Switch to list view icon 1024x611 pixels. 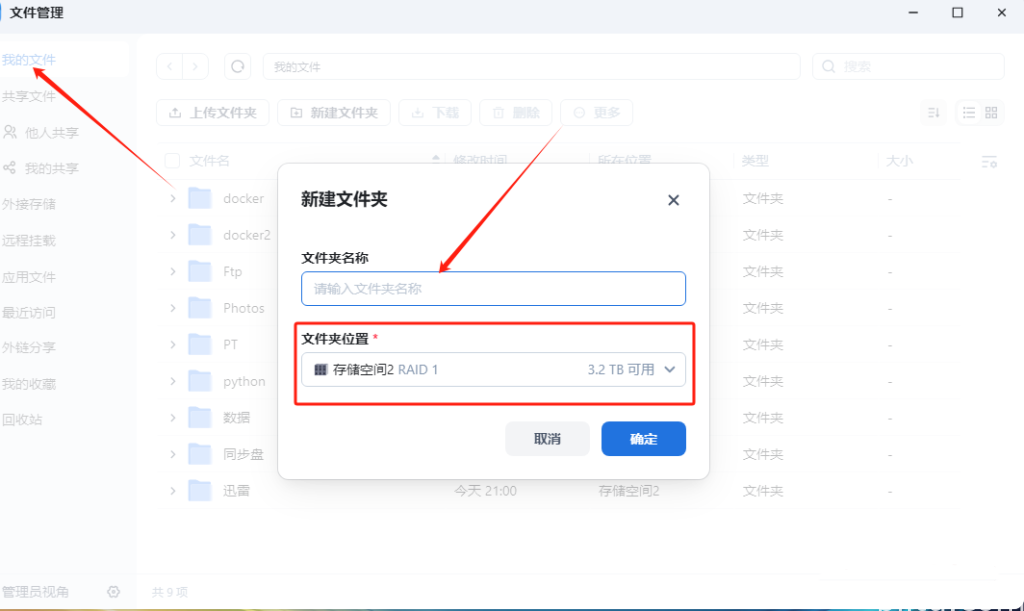pyautogui.click(x=968, y=113)
